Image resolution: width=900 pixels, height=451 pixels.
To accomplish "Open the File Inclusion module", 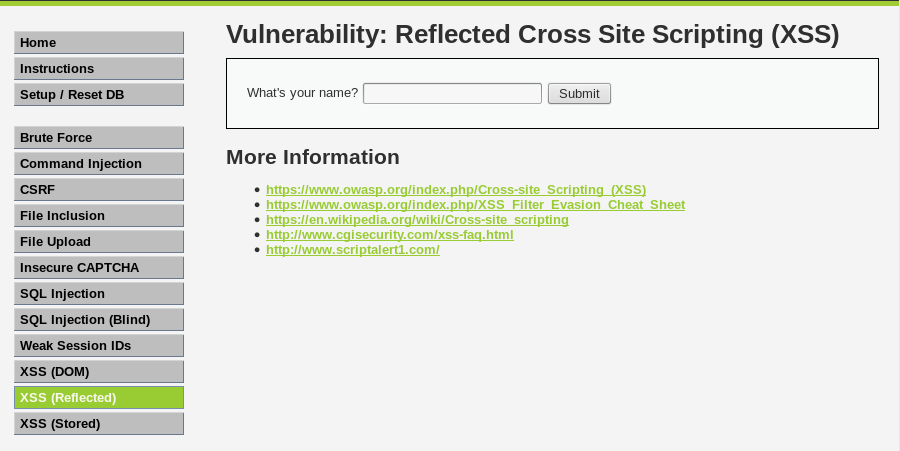I will (x=98, y=216).
